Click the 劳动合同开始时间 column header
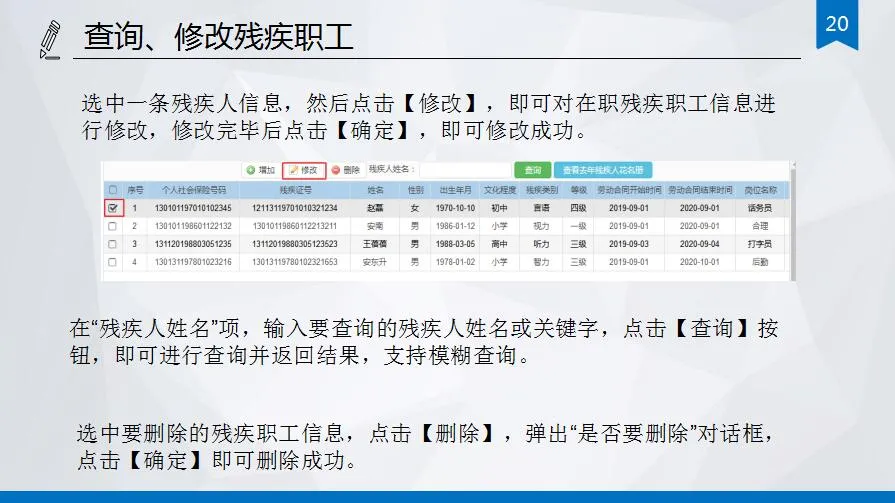The image size is (895, 503). coord(629,189)
